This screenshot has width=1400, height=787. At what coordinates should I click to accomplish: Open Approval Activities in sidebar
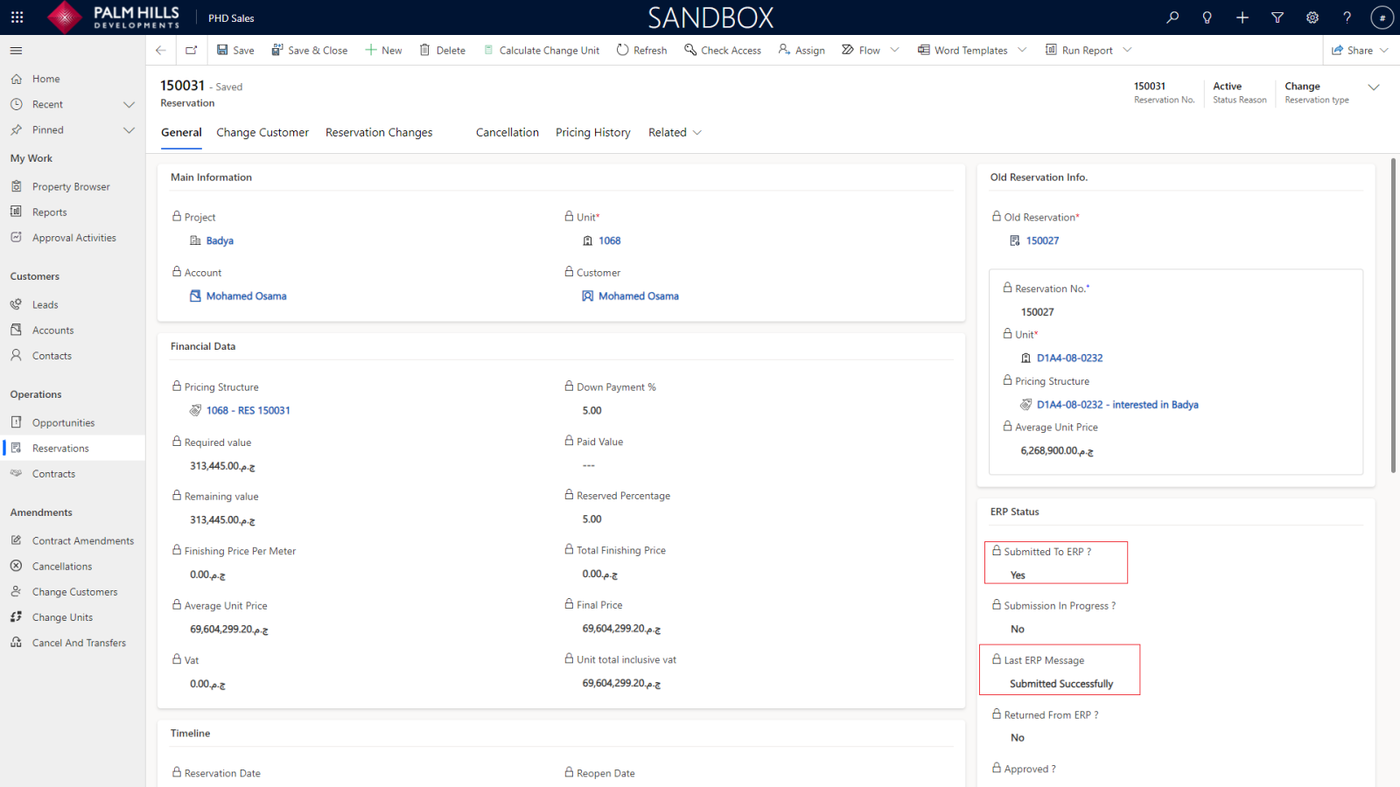coord(72,238)
